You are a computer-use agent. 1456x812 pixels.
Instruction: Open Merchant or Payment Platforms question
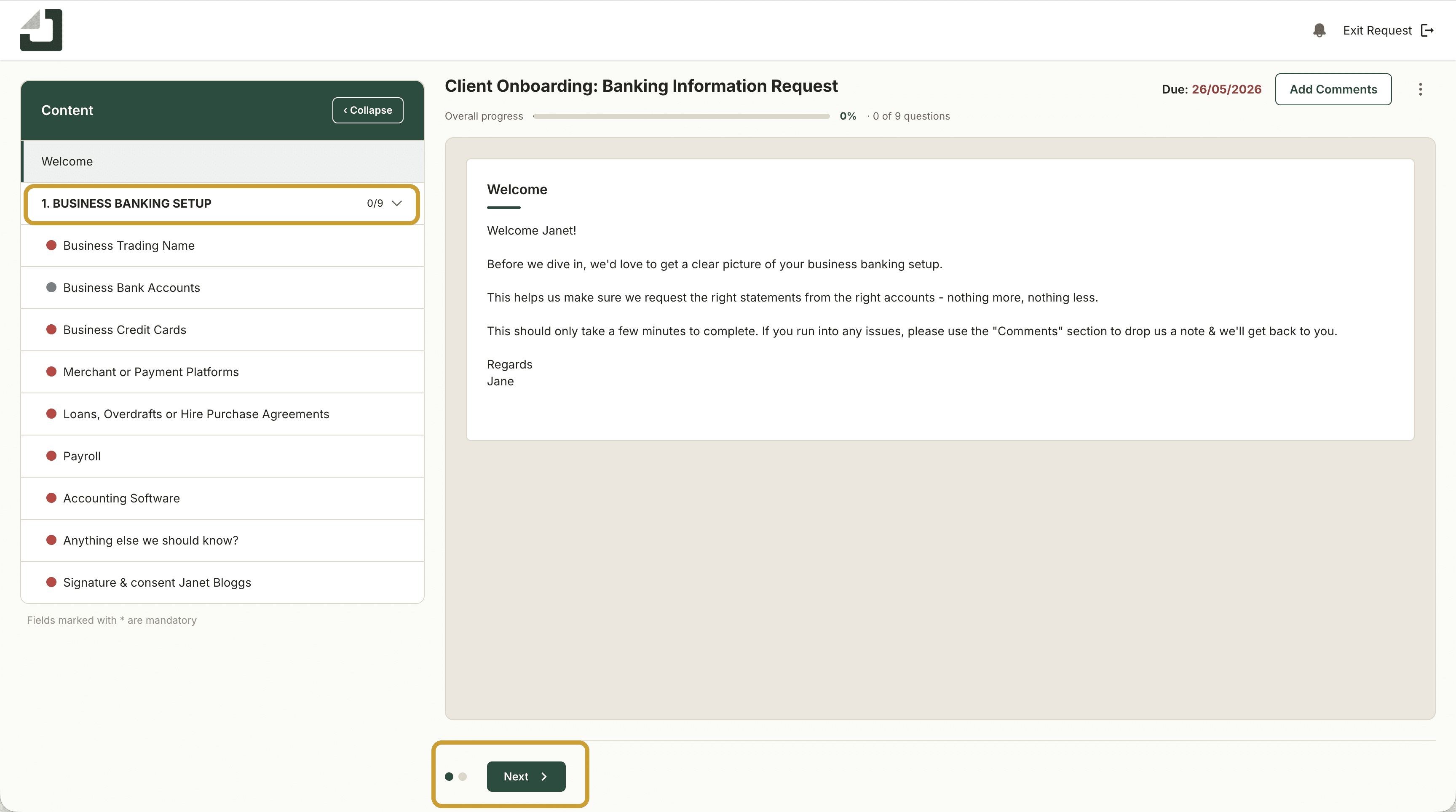pos(223,372)
